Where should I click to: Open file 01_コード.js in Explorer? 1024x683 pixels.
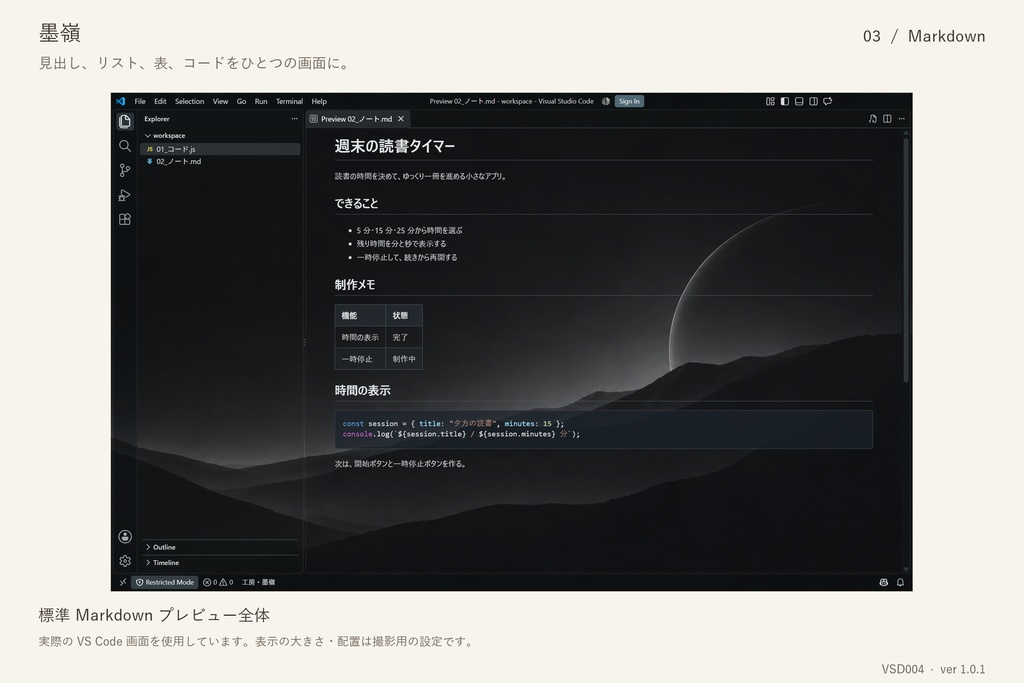coord(220,149)
